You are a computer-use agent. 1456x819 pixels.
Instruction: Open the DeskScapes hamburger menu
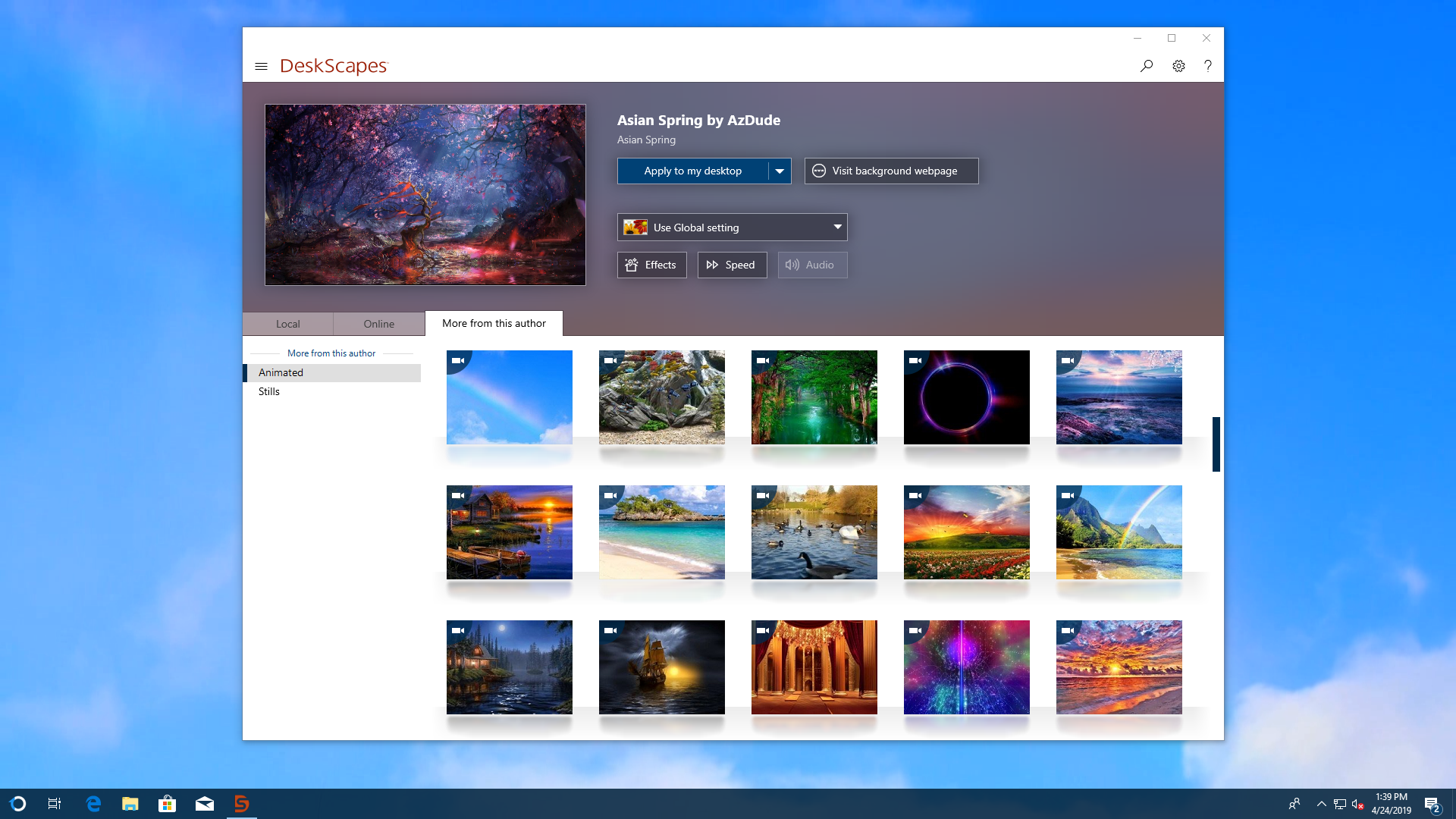pyautogui.click(x=261, y=66)
